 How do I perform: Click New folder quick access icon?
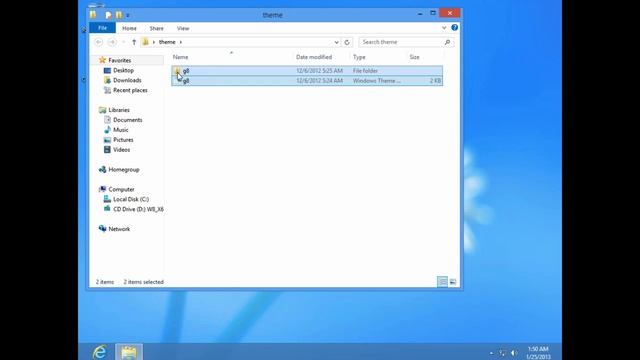119,15
